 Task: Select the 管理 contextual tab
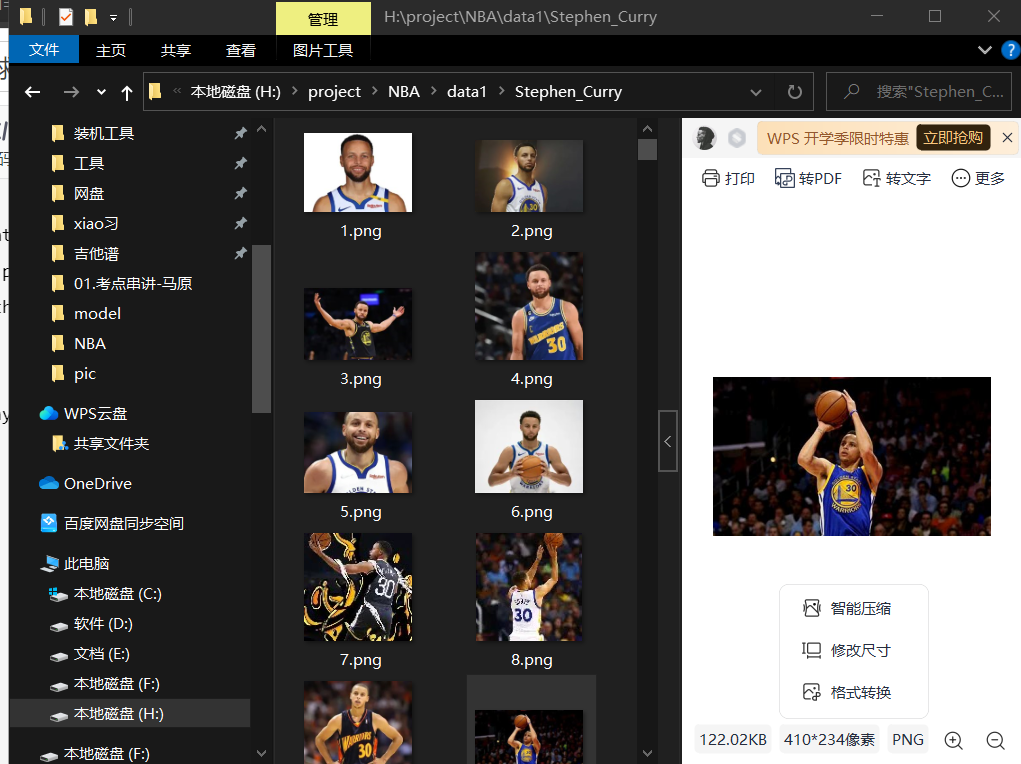323,18
